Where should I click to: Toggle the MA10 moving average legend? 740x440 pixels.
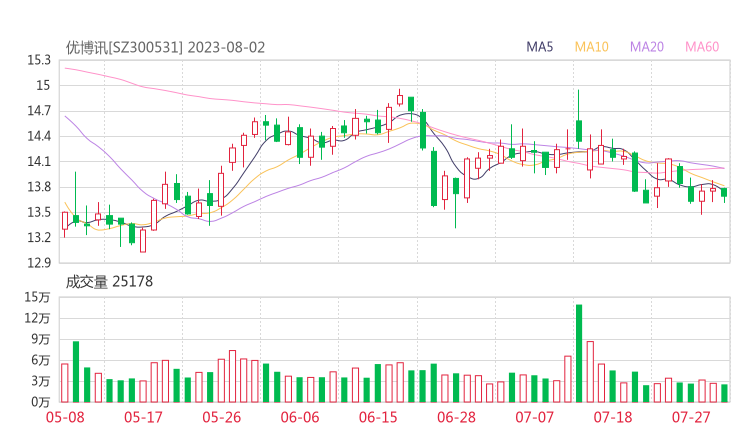click(591, 47)
